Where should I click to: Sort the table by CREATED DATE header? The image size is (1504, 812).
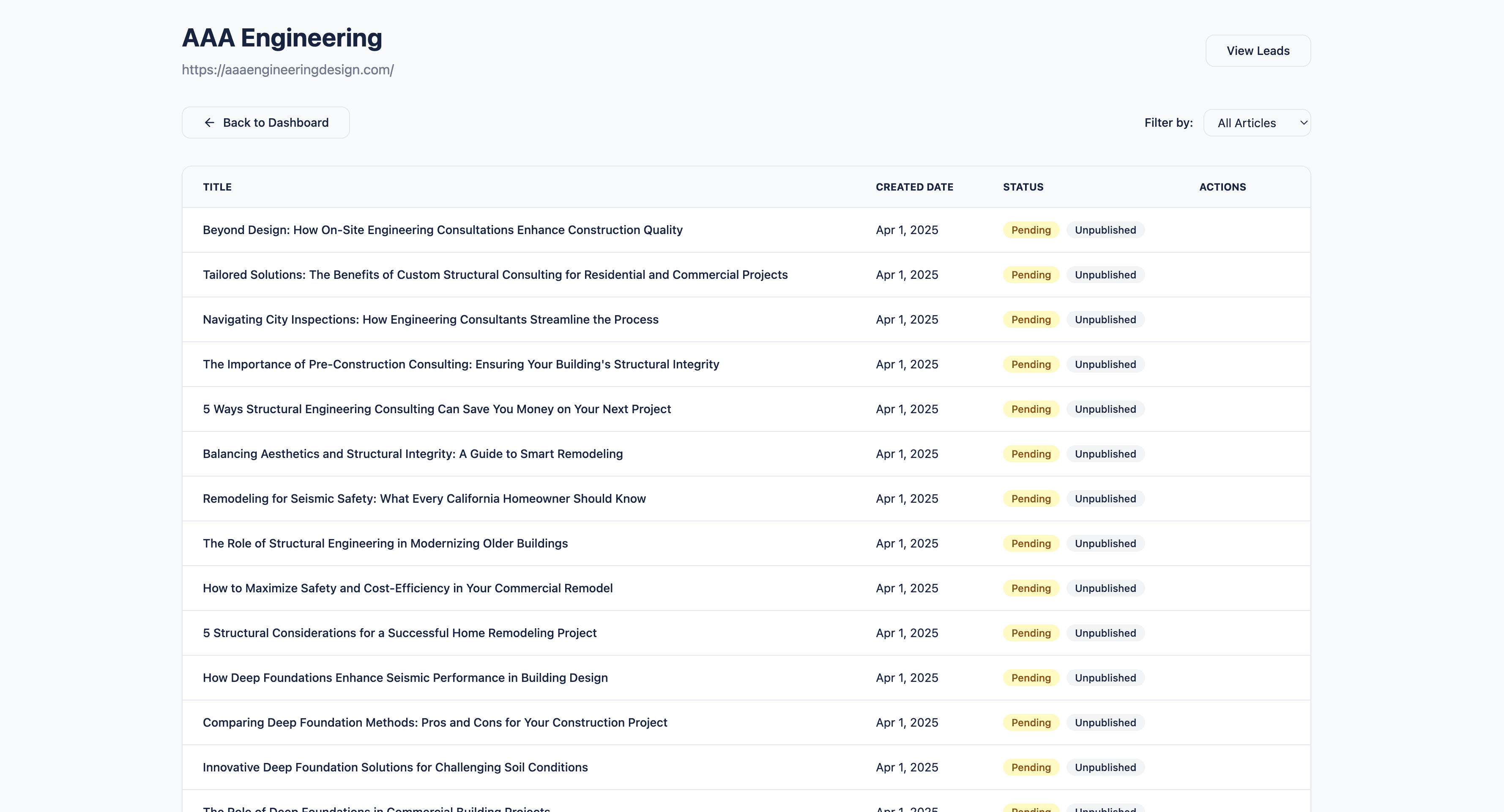(914, 187)
